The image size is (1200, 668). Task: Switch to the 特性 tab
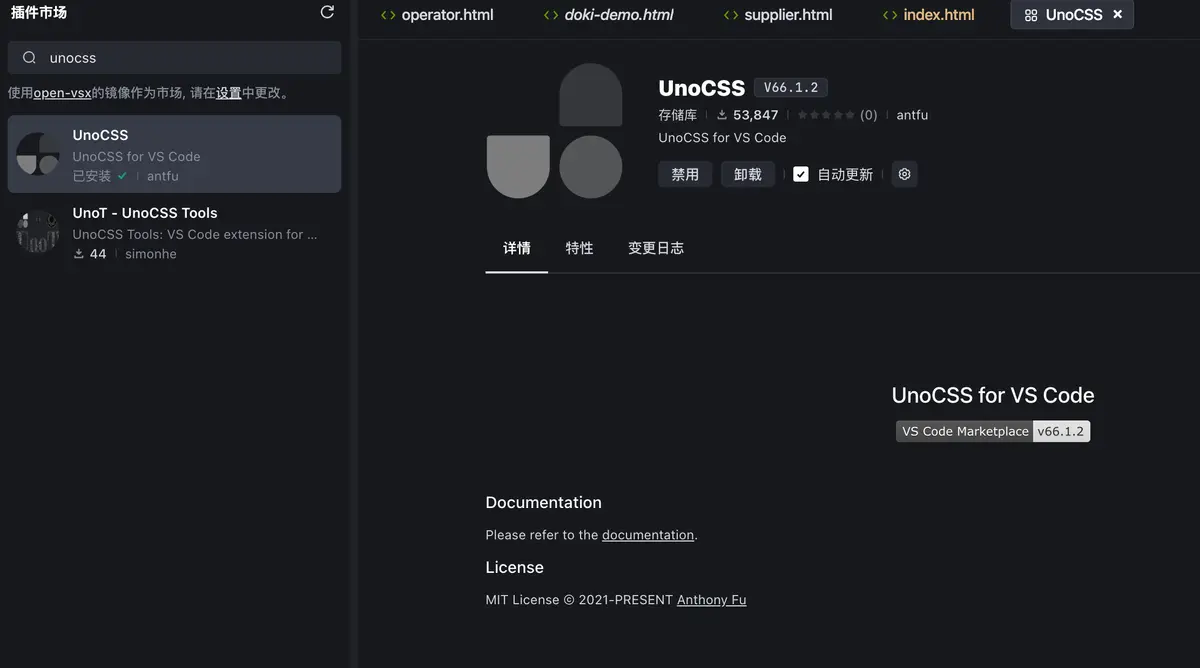tap(579, 247)
